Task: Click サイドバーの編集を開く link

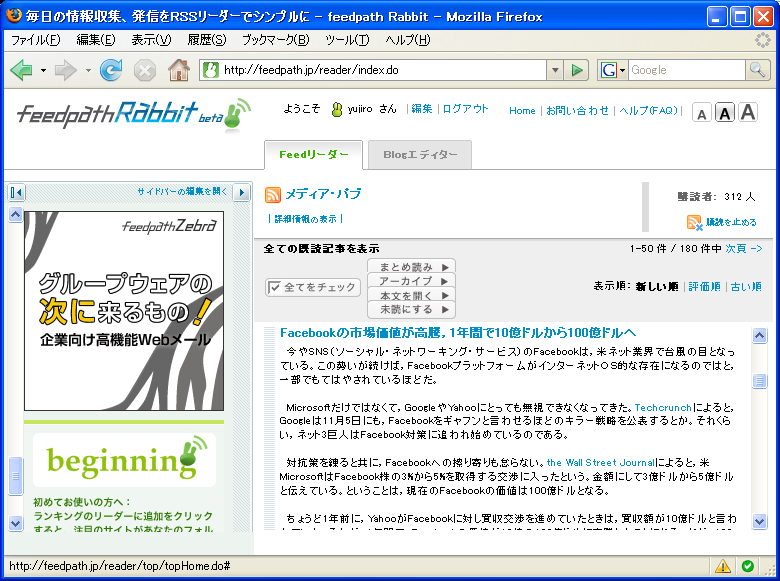Action: coord(182,192)
